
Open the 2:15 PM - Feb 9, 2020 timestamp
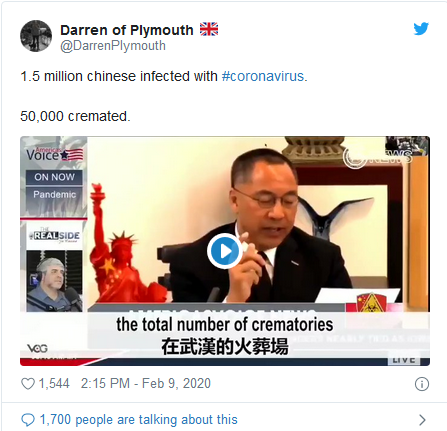tap(146, 383)
